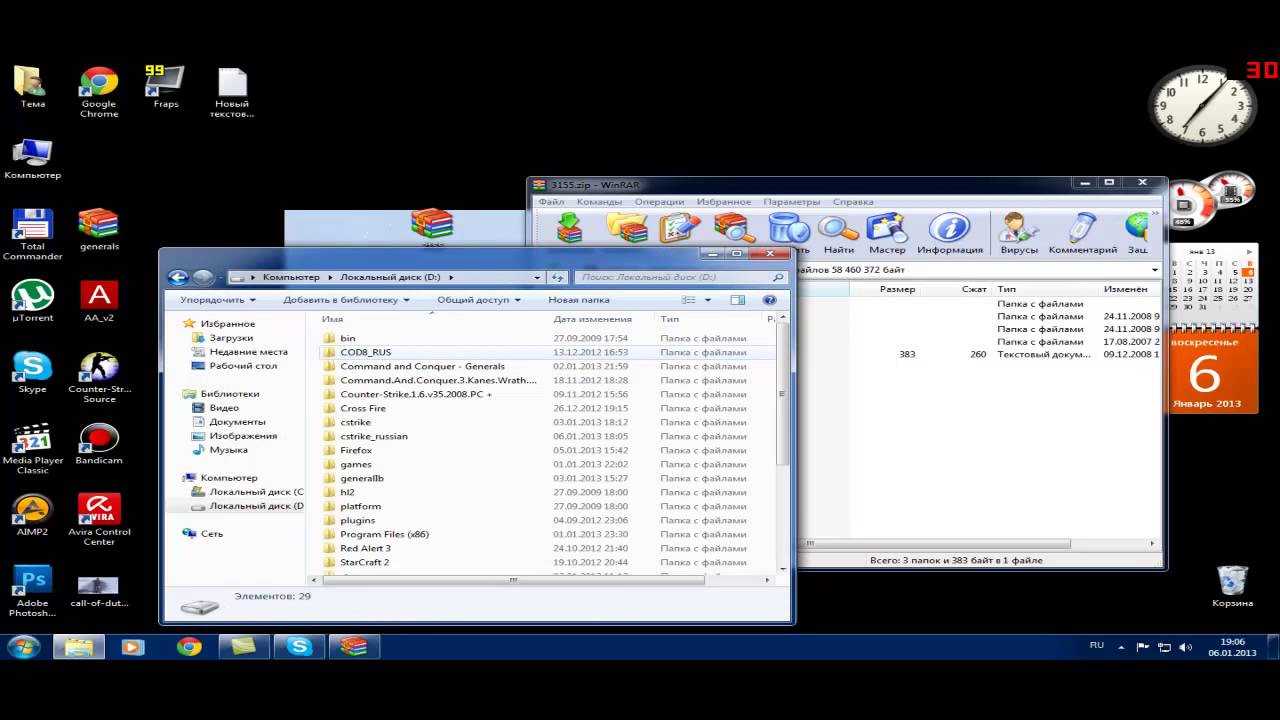The image size is (1280, 720).
Task: Click the Комментарий icon in WinRAR
Action: click(x=1083, y=234)
